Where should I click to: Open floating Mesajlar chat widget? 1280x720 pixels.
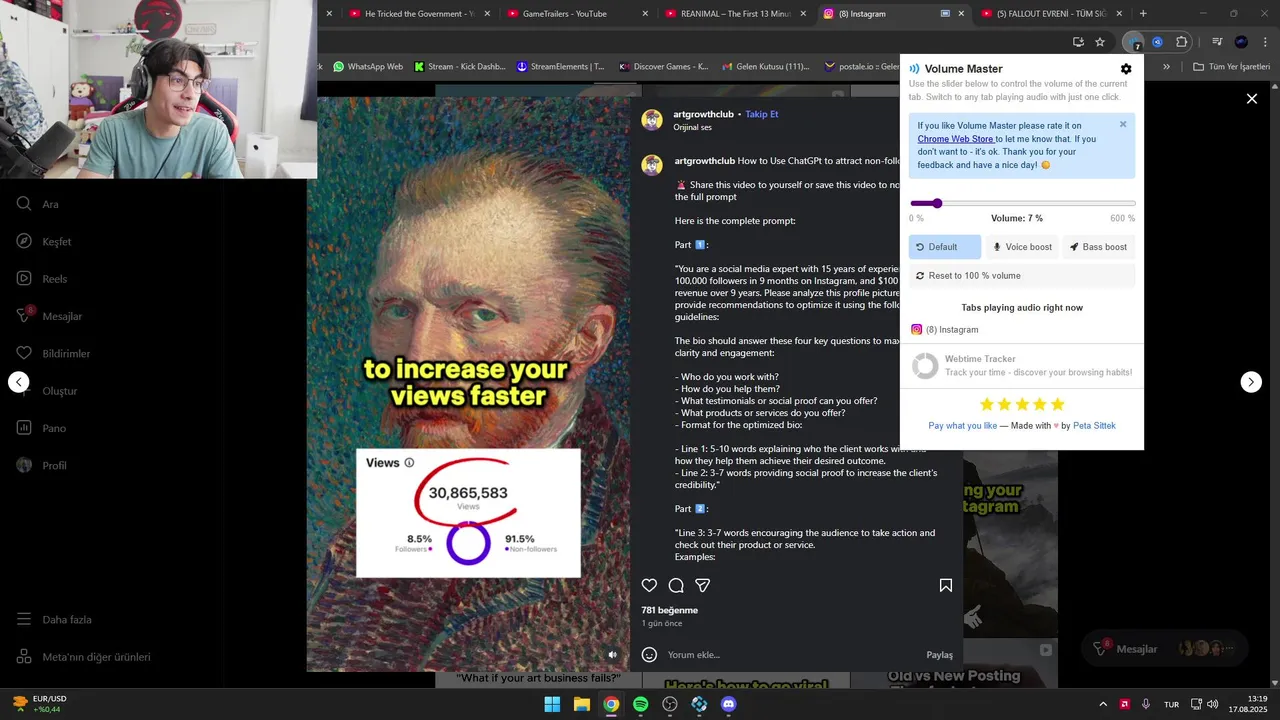pyautogui.click(x=1164, y=649)
